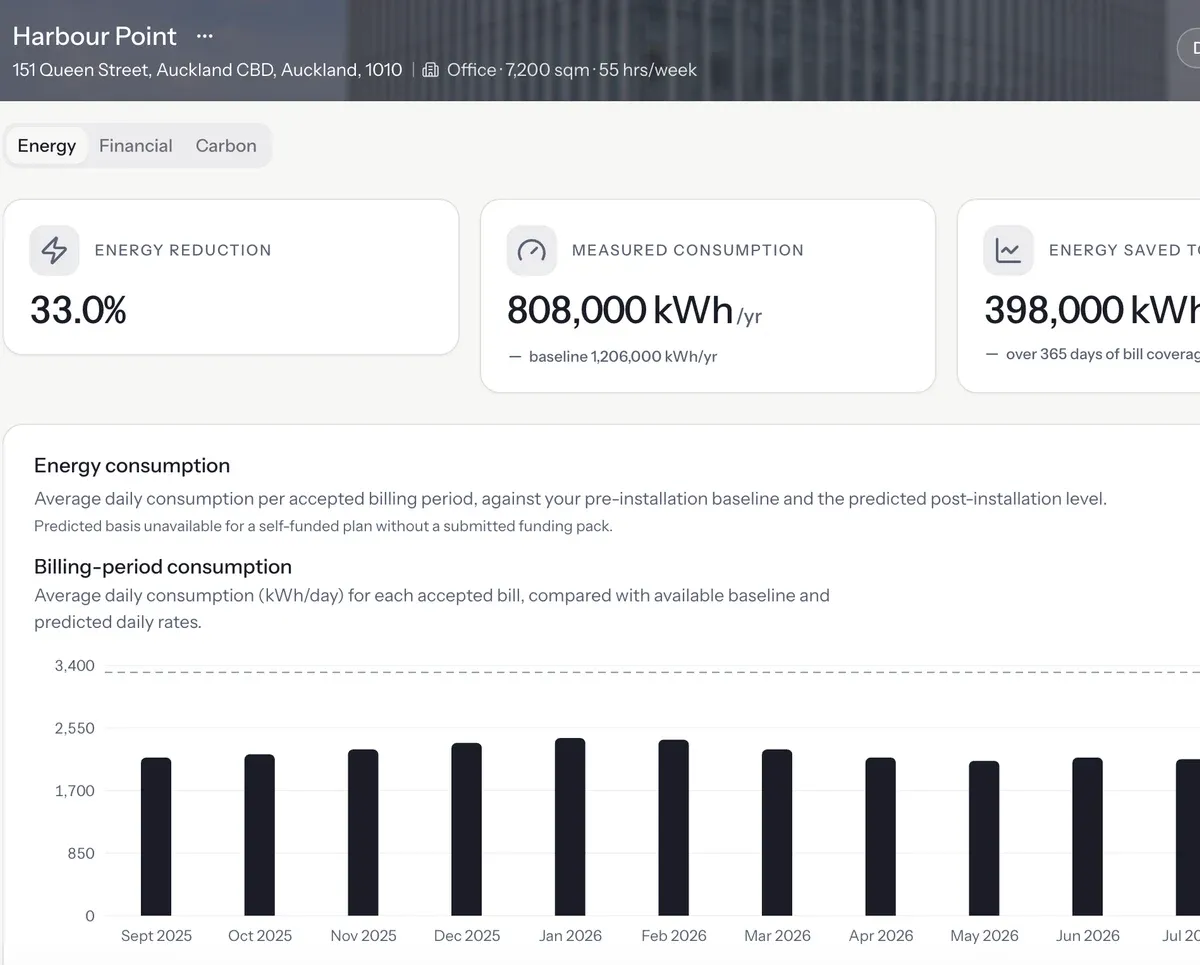The height and width of the screenshot is (965, 1200).
Task: Click the building icon before Office
Action: pyautogui.click(x=431, y=70)
